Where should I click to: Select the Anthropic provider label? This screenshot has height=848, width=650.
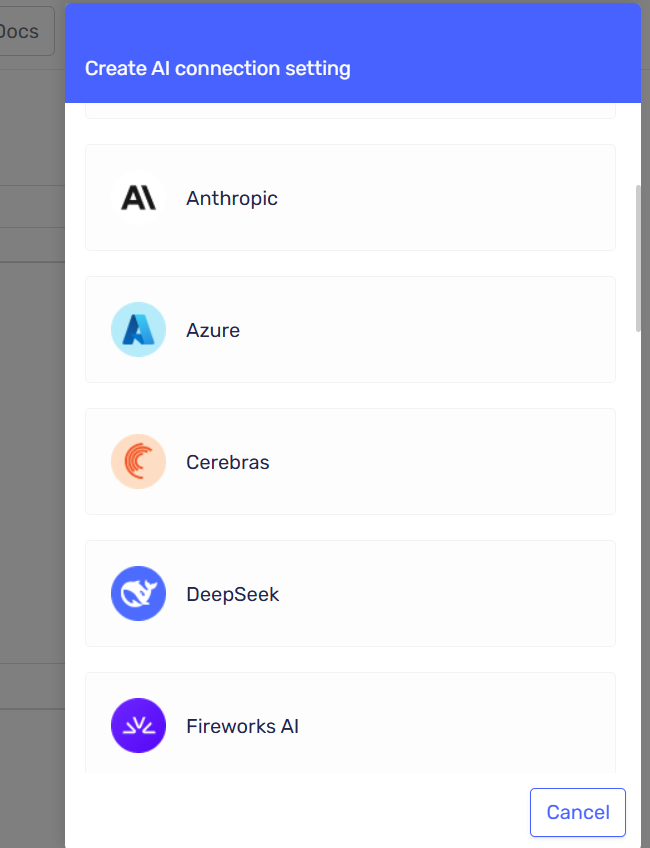pos(232,198)
